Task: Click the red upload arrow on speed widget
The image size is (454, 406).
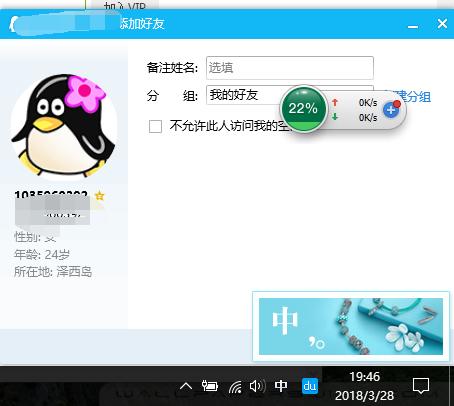Action: [335, 103]
